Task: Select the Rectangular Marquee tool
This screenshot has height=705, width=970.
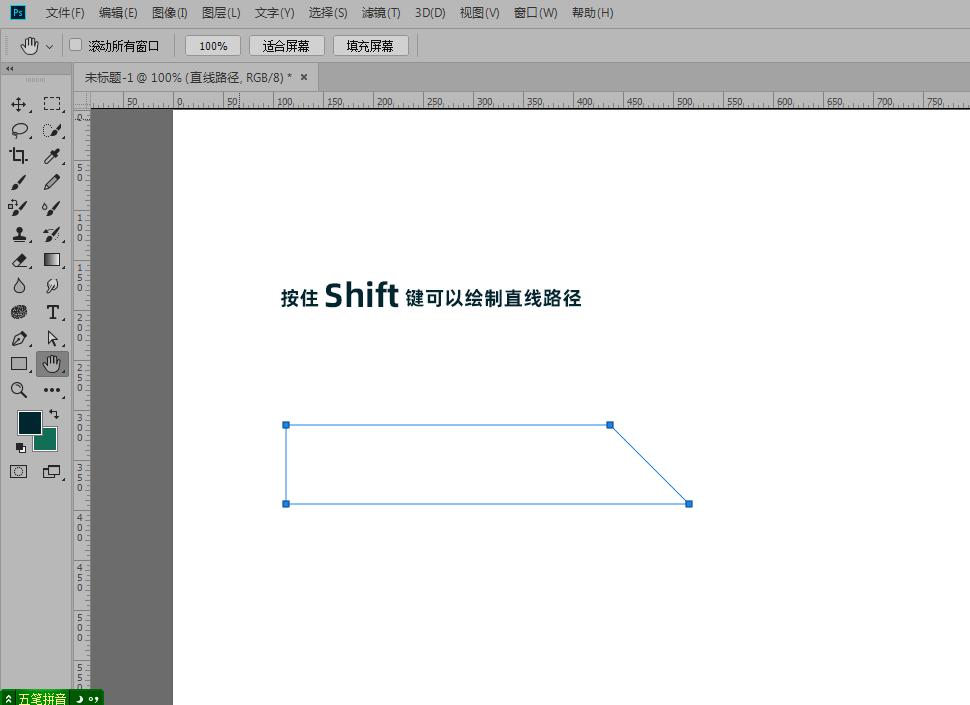Action: pos(52,104)
